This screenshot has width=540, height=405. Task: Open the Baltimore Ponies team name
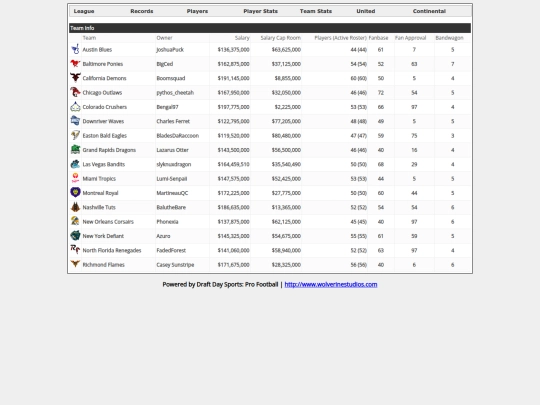tap(103, 64)
